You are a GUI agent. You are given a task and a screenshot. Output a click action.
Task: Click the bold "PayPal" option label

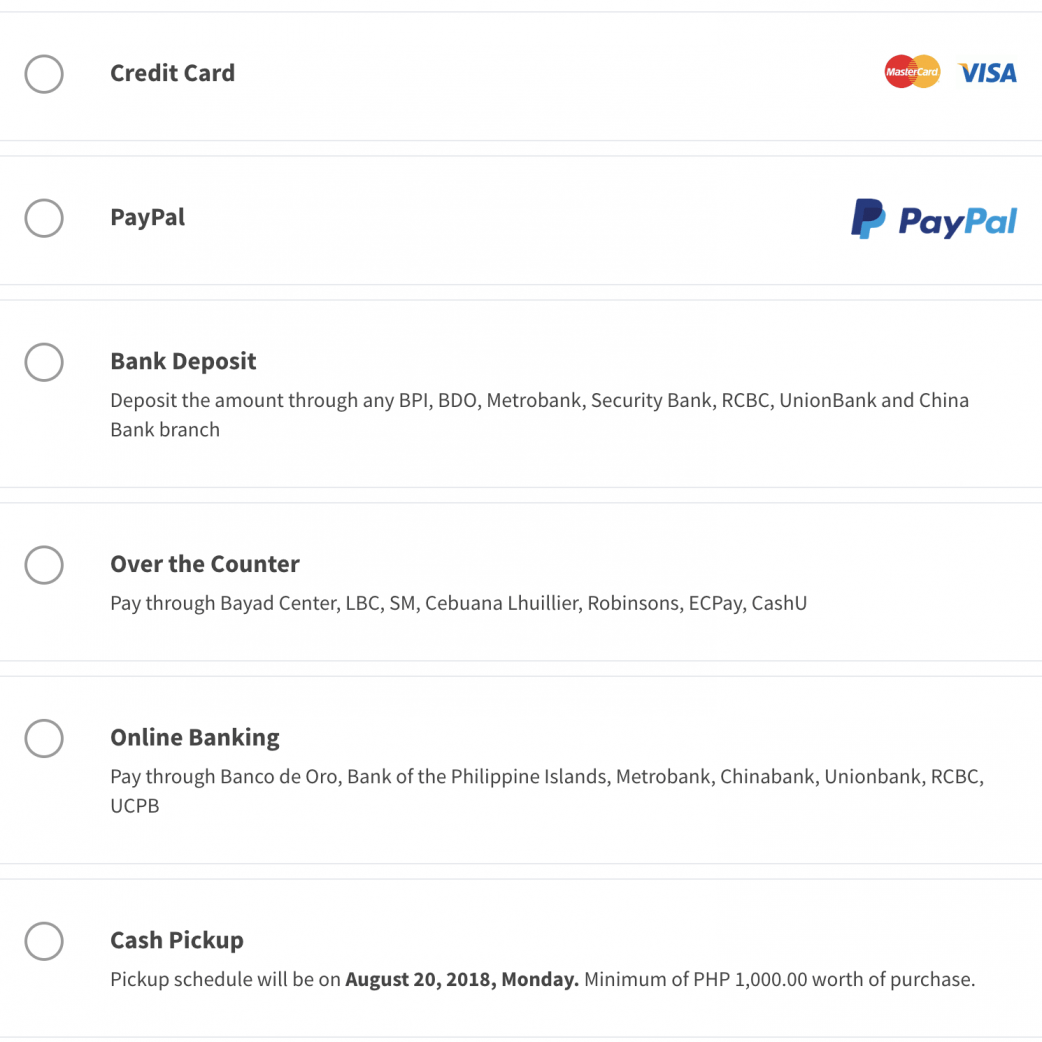pos(147,217)
